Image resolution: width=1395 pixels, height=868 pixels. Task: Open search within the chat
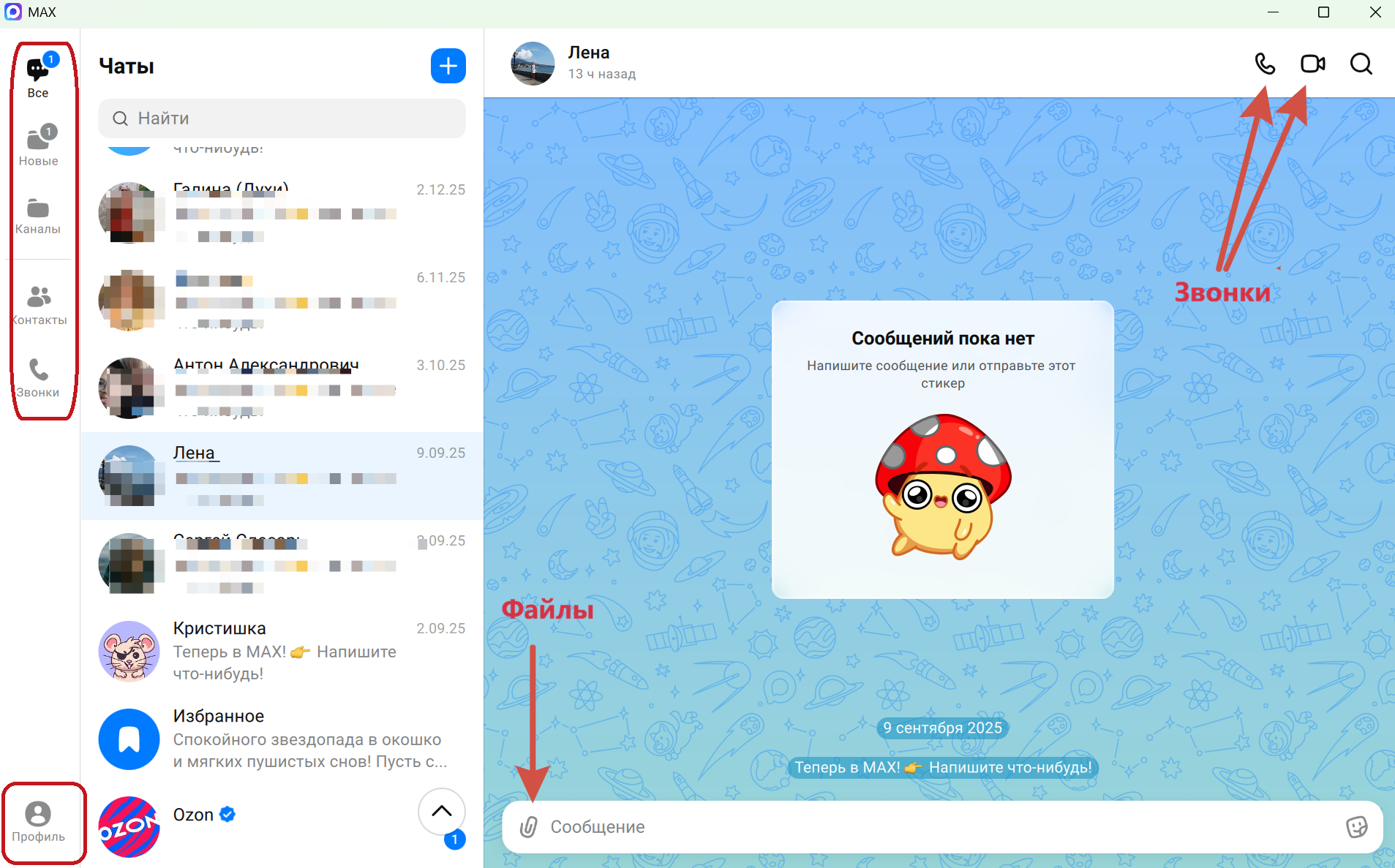pyautogui.click(x=1361, y=64)
